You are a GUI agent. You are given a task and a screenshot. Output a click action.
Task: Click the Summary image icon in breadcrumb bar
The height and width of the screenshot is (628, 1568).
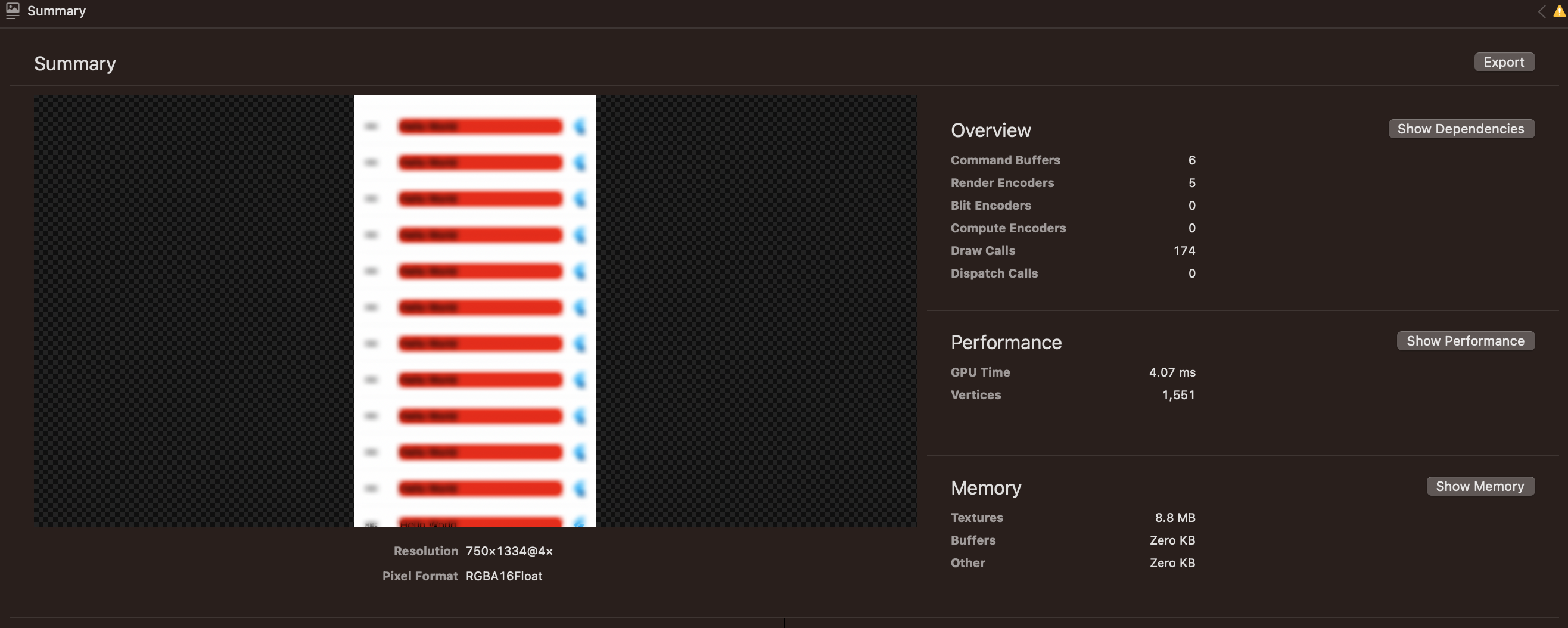tap(13, 10)
